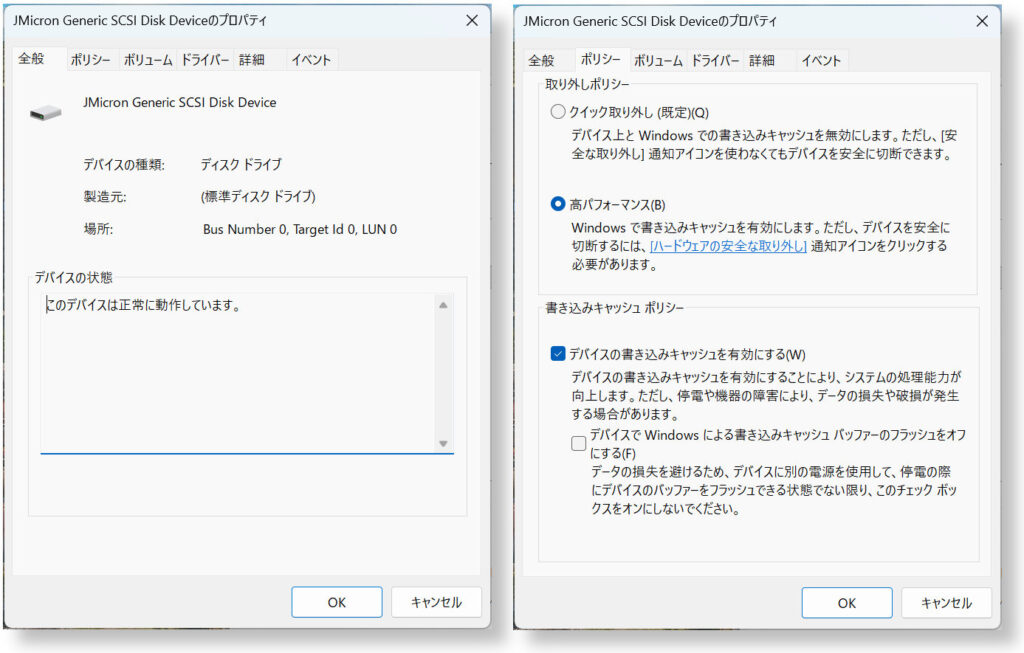
Task: Click OK in the right policy dialog
Action: click(x=847, y=602)
